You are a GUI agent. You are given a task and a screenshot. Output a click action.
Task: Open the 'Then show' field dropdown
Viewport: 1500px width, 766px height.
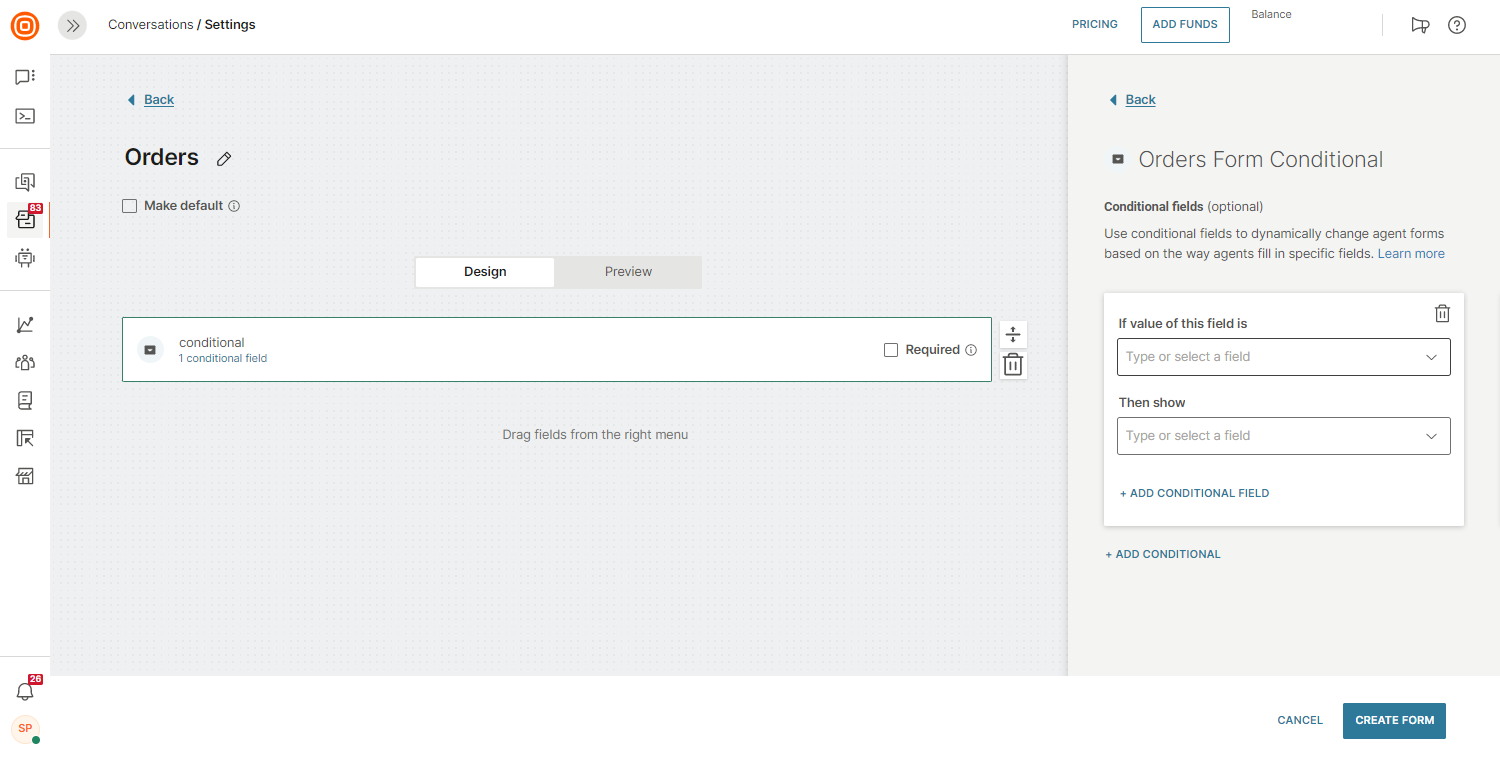click(x=1283, y=436)
